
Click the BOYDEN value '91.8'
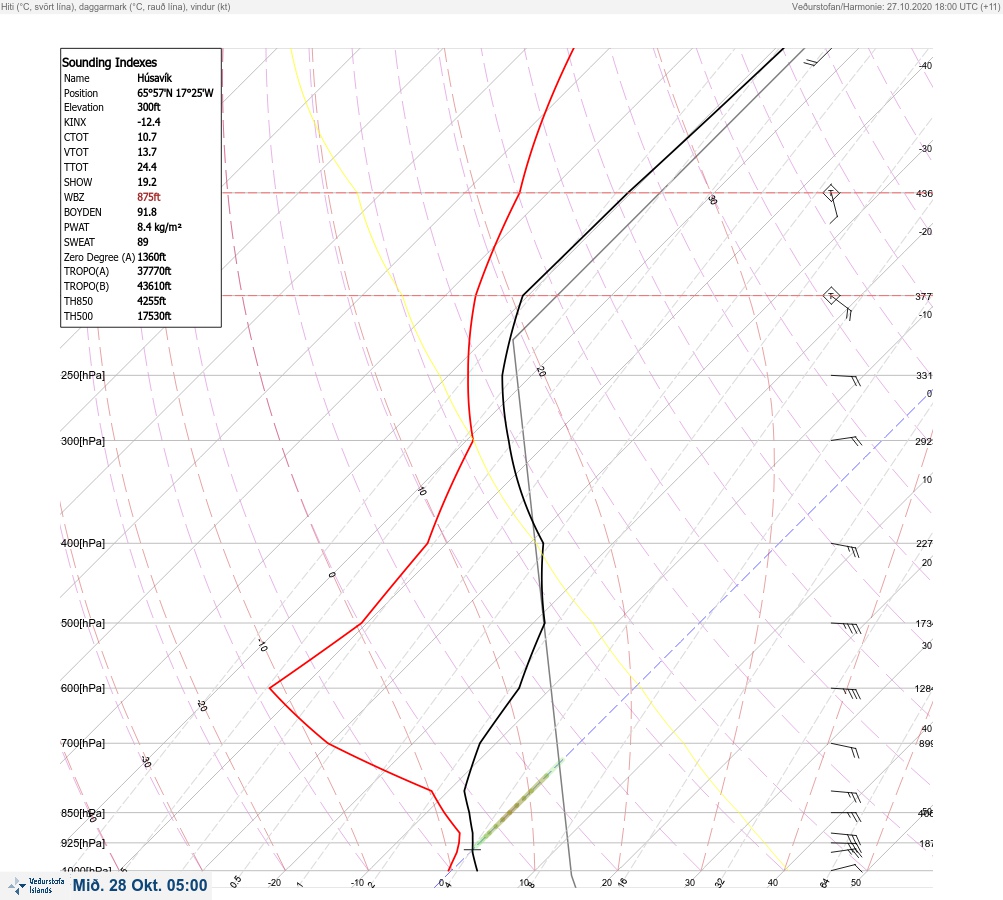coord(146,212)
